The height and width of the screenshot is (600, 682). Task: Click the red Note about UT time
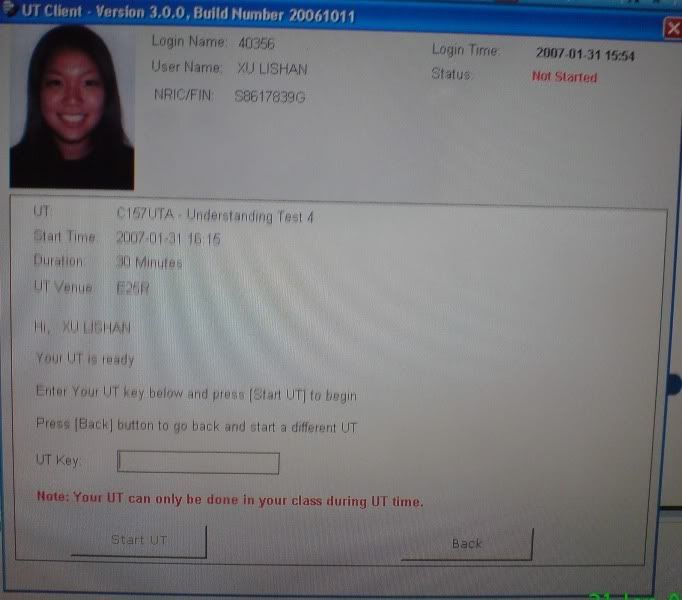pyautogui.click(x=230, y=499)
